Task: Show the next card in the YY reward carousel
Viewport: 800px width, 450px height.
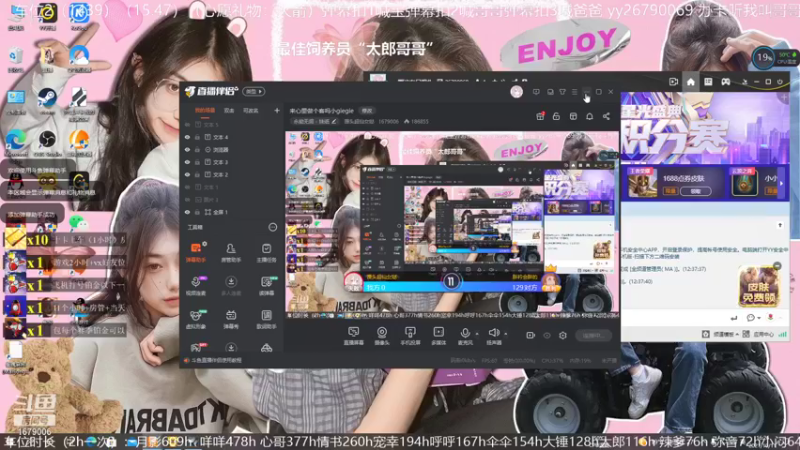Action: pyautogui.click(x=781, y=183)
